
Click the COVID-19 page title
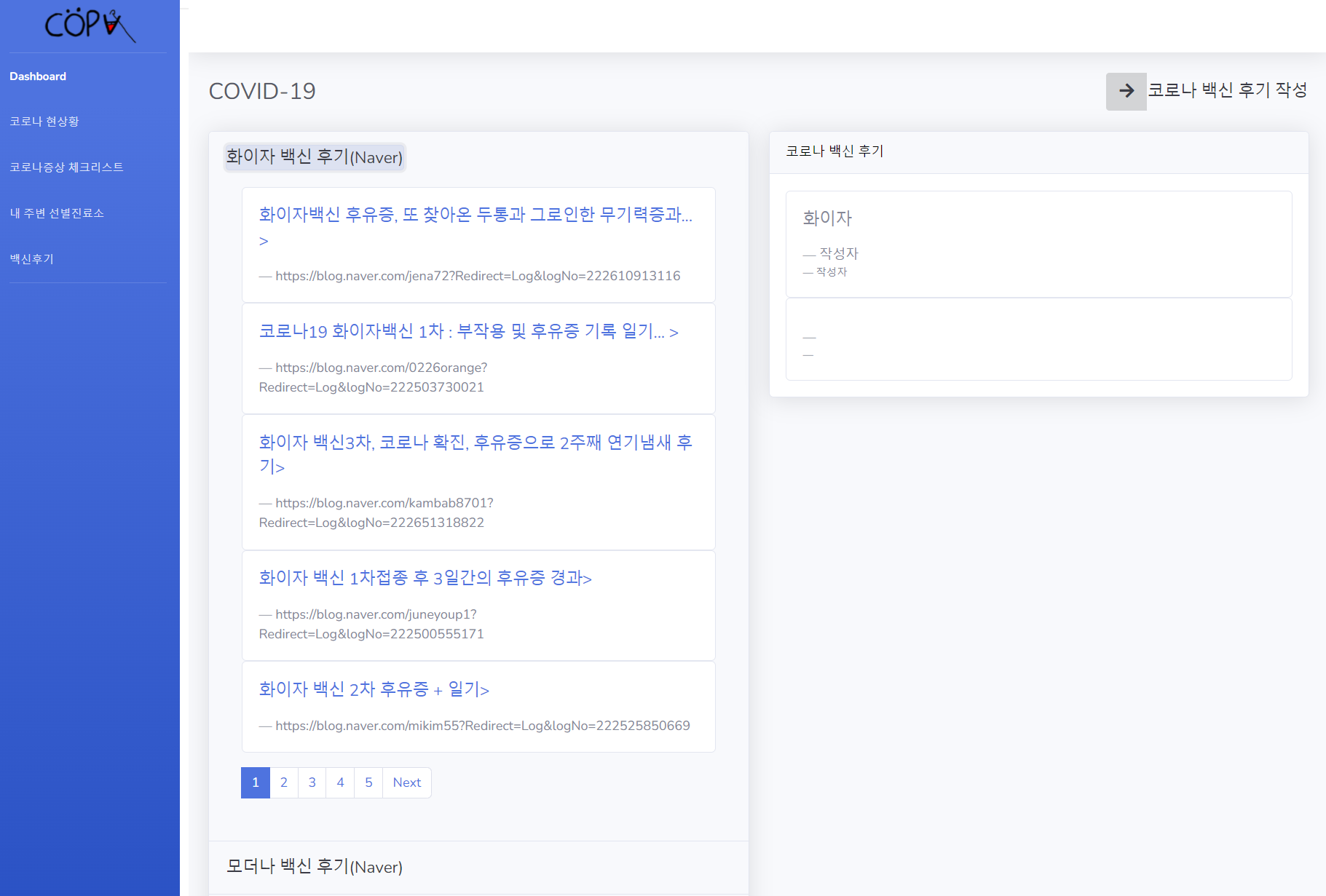tap(262, 91)
